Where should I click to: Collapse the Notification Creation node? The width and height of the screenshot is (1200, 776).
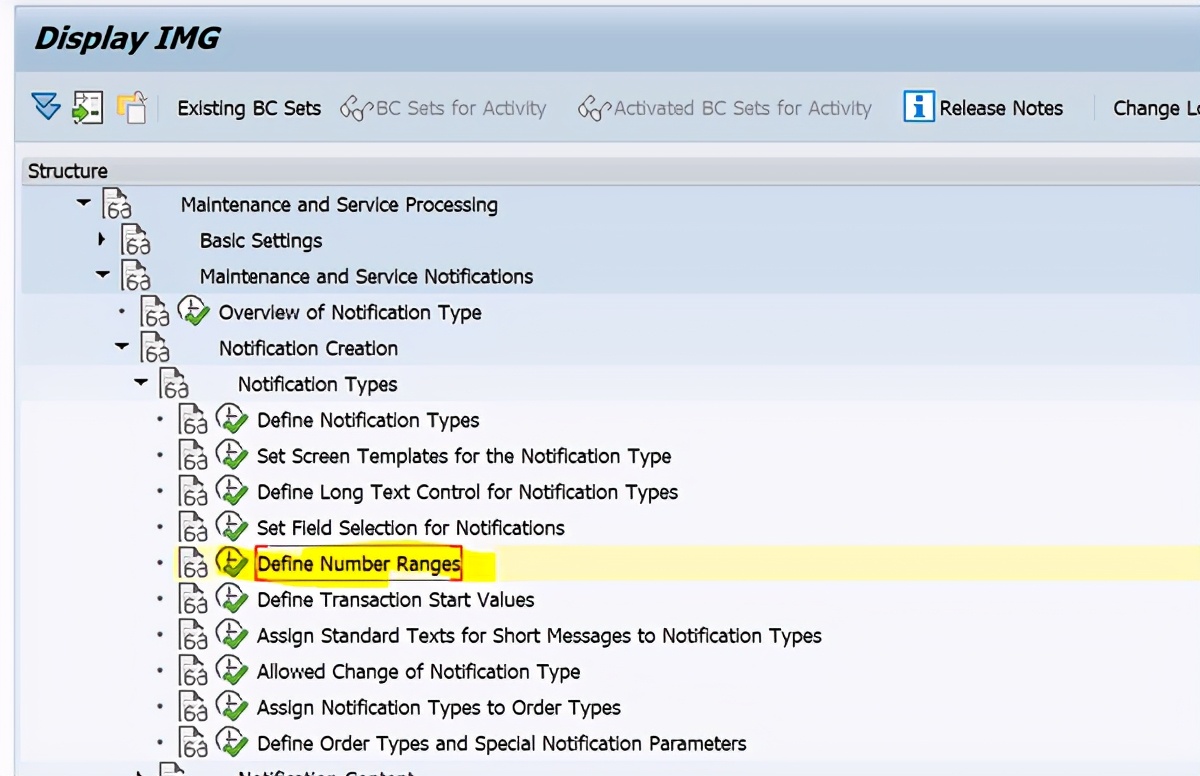[121, 347]
